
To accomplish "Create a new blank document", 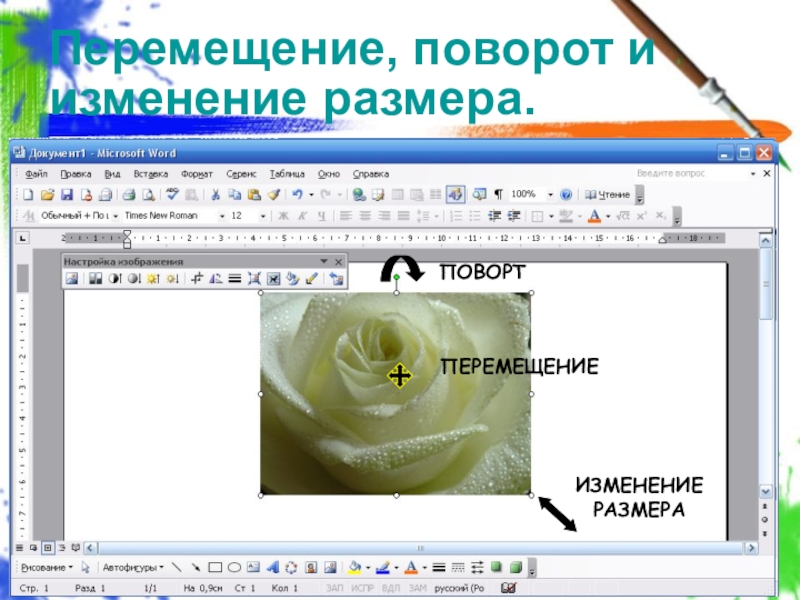I will pos(28,194).
